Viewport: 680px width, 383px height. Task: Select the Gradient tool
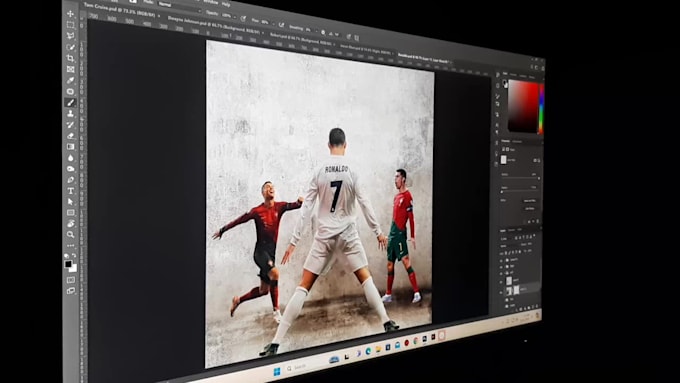pyautogui.click(x=70, y=147)
